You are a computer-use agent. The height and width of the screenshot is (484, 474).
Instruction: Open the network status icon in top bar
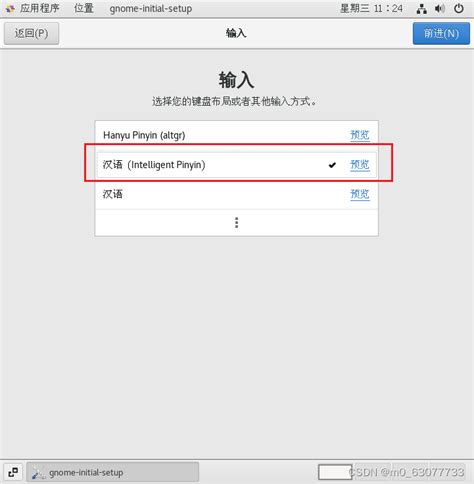(422, 9)
